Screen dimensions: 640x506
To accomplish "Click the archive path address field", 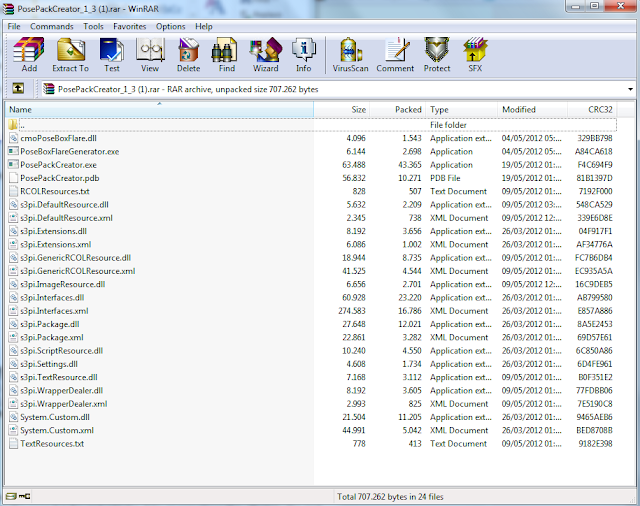I will tap(339, 89).
